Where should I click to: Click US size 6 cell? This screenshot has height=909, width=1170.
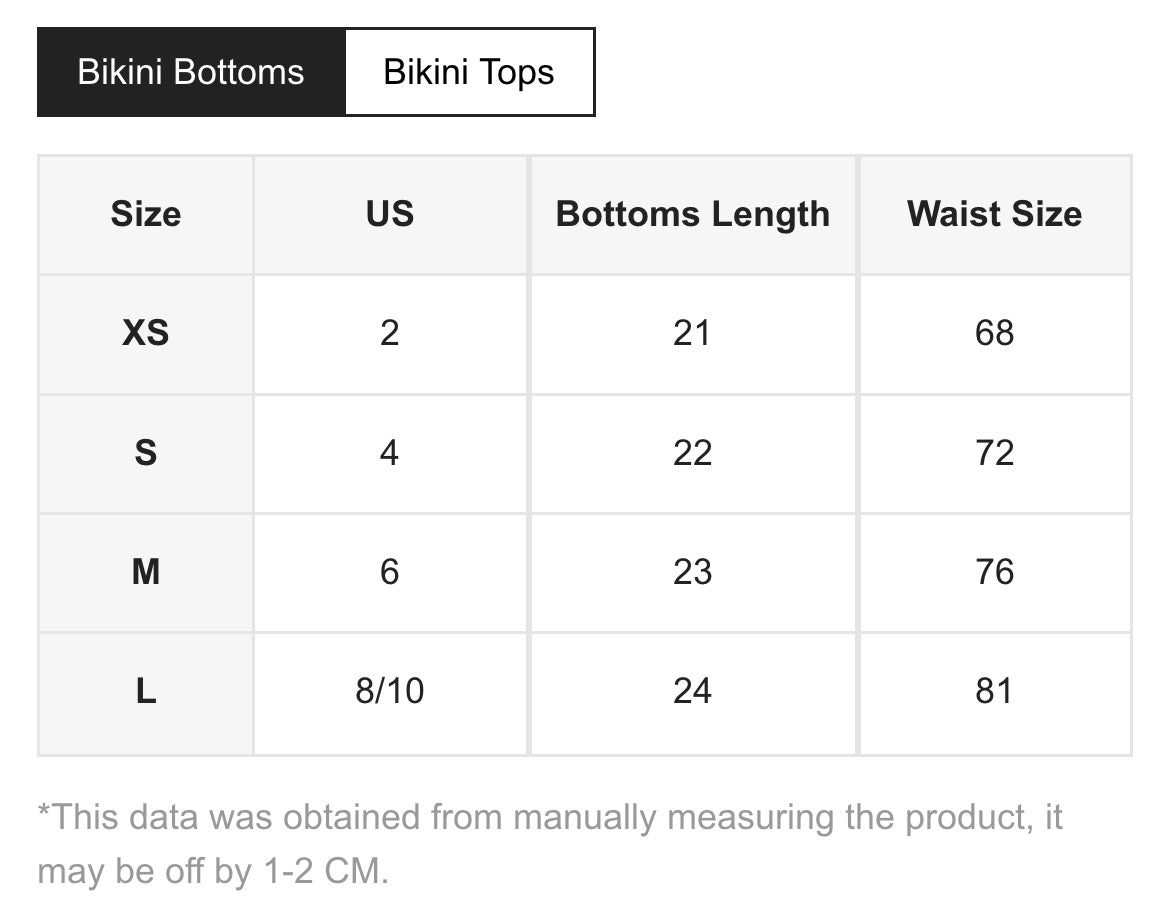click(390, 572)
